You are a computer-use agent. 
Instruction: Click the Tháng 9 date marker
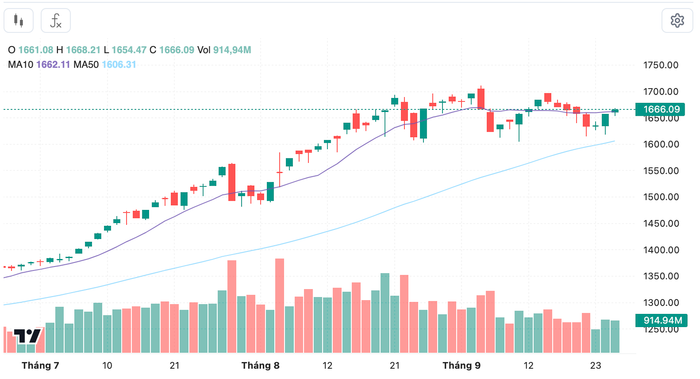click(461, 366)
